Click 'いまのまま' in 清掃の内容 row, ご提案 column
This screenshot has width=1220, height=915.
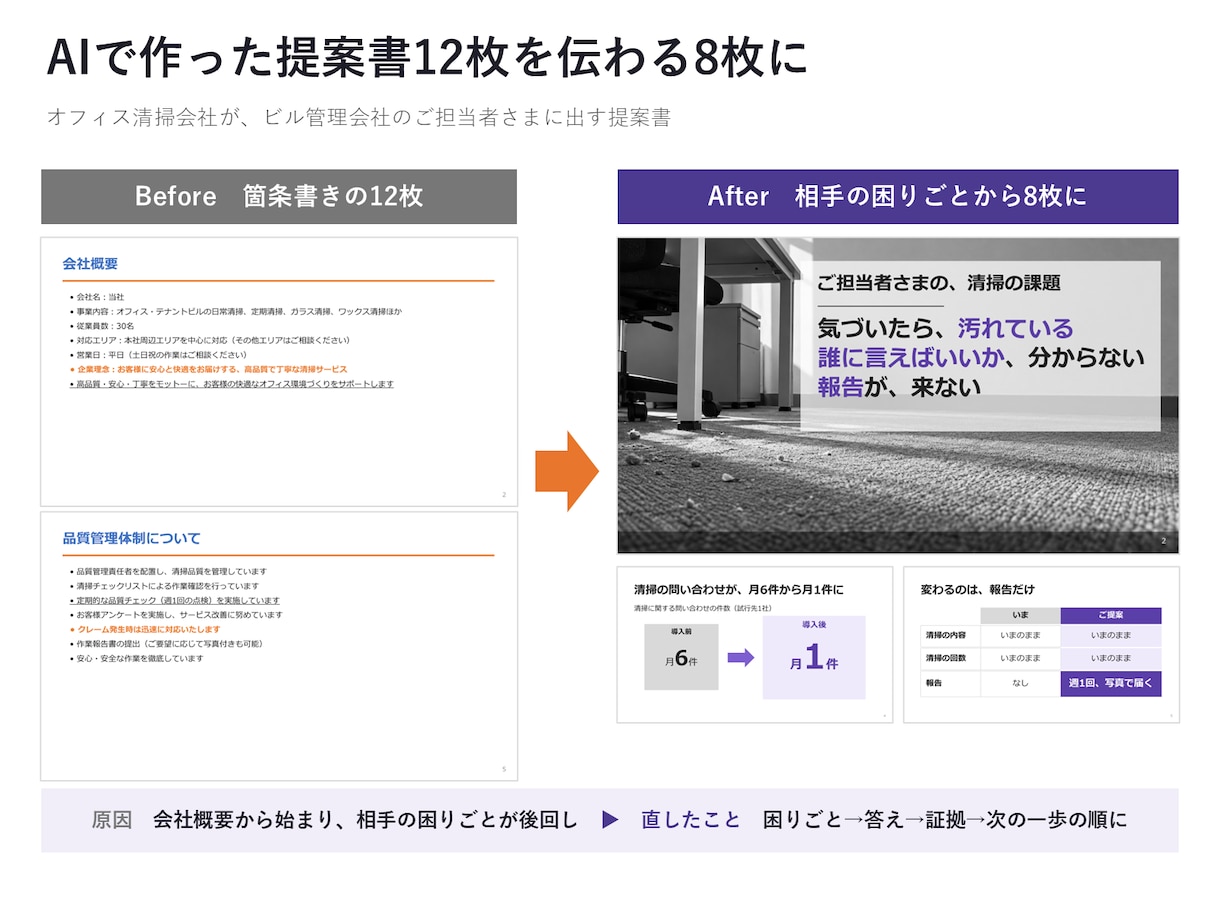pos(1111,635)
